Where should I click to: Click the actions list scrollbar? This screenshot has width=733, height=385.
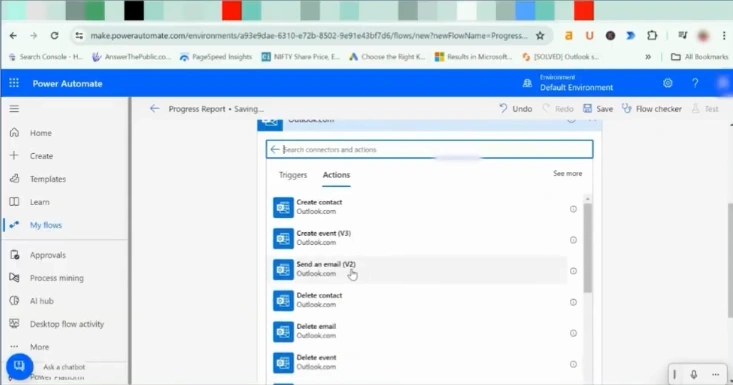click(x=588, y=248)
